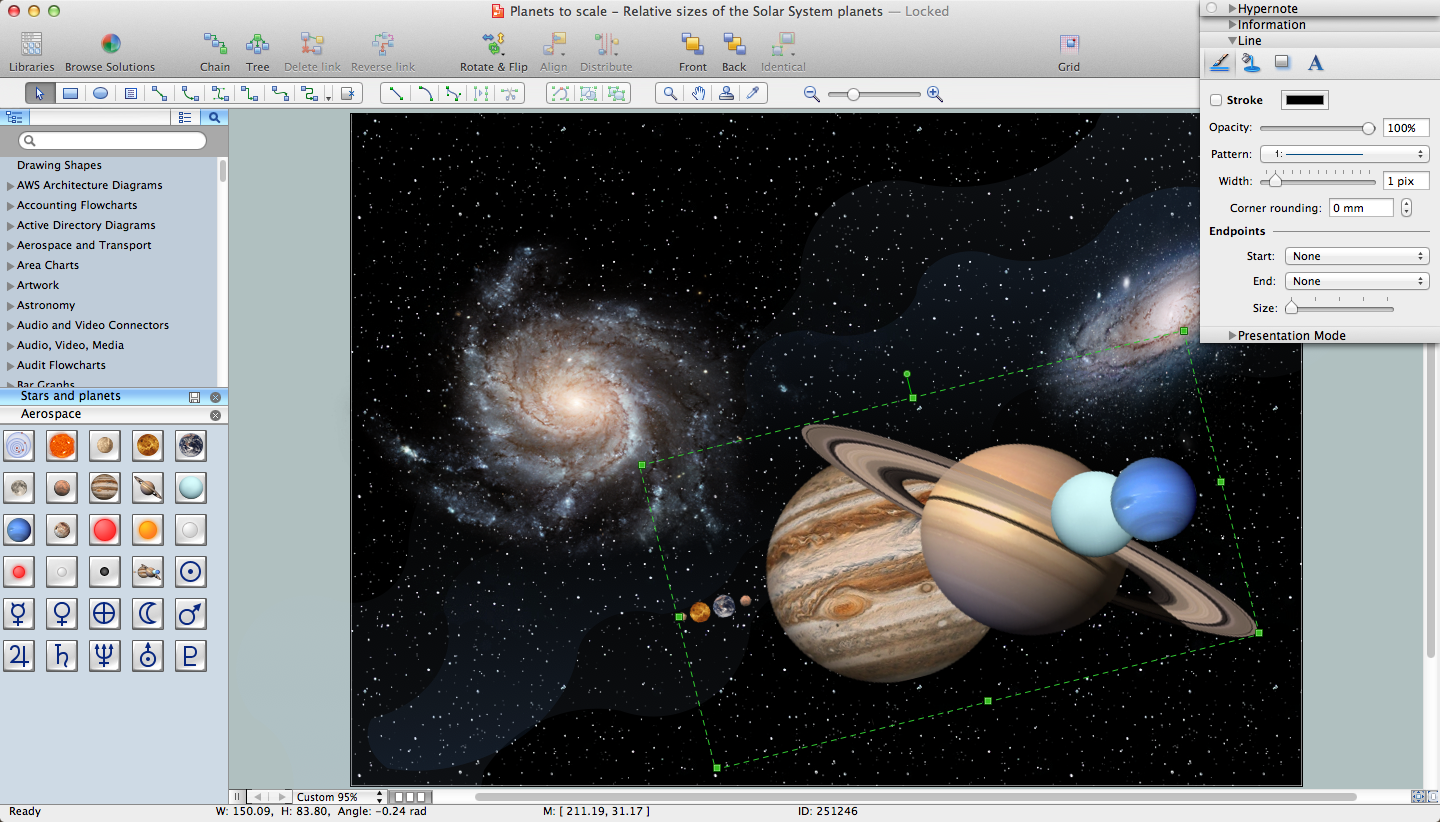This screenshot has width=1440, height=822.
Task: Enable the Stroke checkbox
Action: coord(1216,100)
